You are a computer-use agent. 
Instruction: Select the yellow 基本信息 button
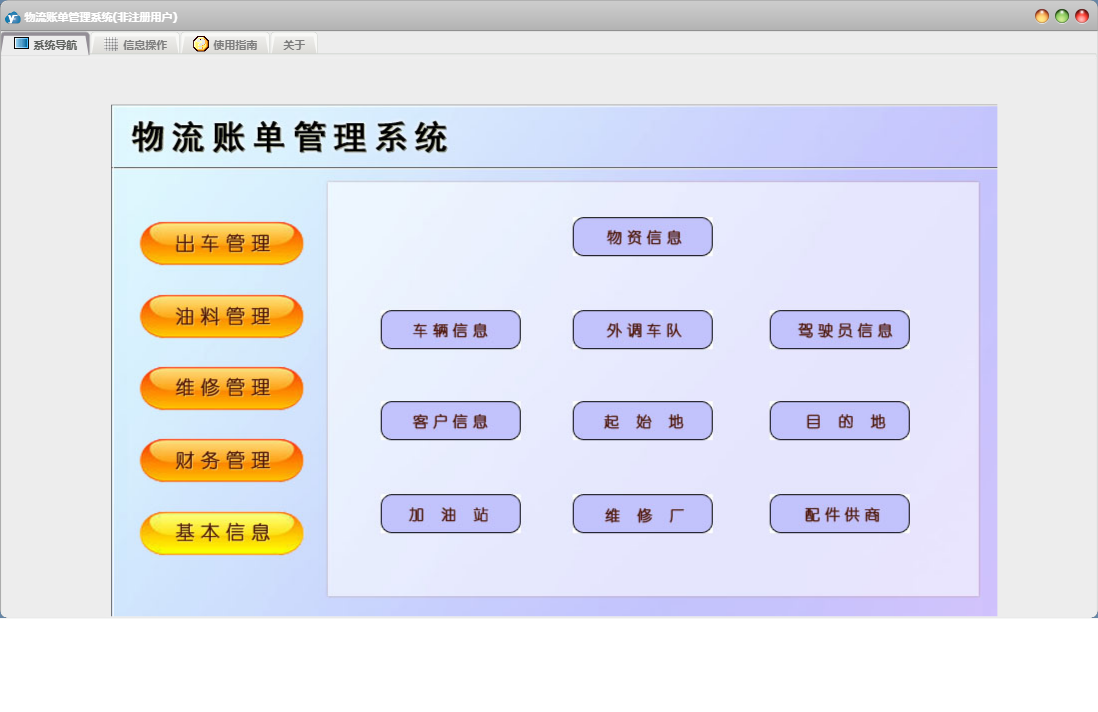(x=222, y=533)
